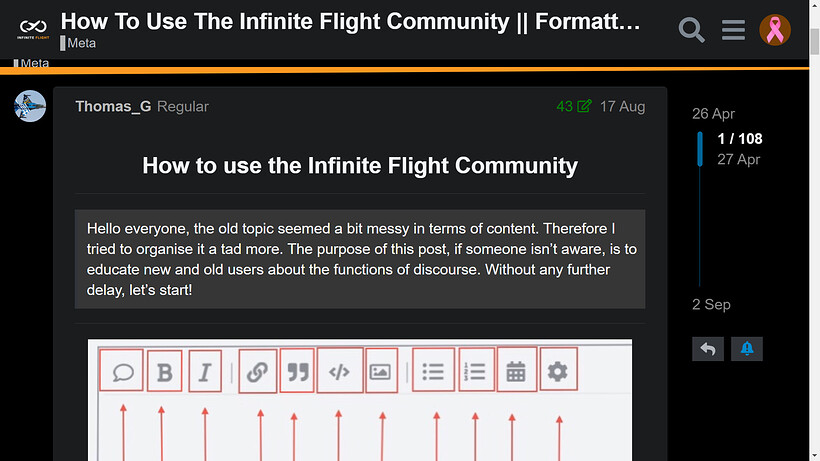This screenshot has width=820, height=461.
Task: Click the page scrollbar thumb on the right
Action: point(814,41)
